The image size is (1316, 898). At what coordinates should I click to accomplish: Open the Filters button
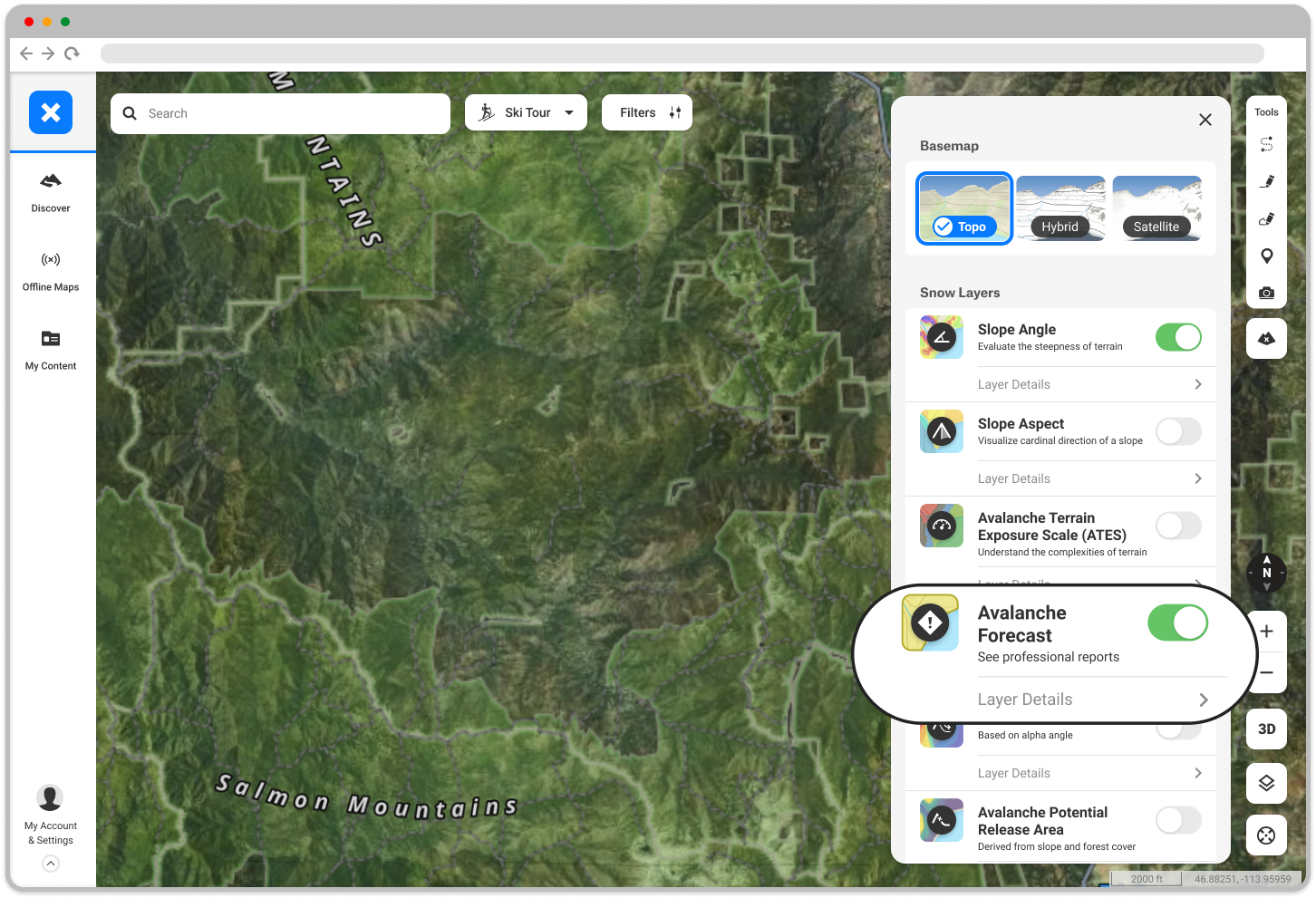(647, 112)
